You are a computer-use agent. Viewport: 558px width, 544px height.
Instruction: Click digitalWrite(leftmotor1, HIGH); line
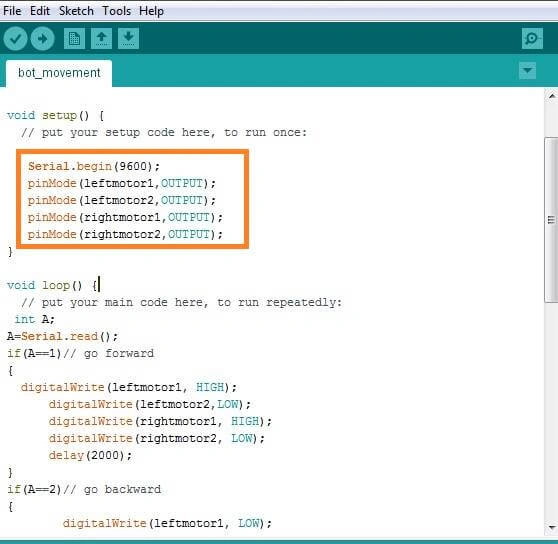click(x=129, y=387)
